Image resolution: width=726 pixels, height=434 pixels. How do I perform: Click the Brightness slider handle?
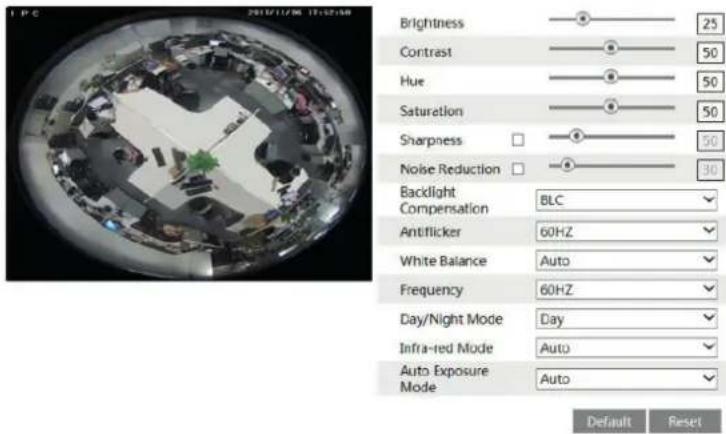[x=583, y=19]
